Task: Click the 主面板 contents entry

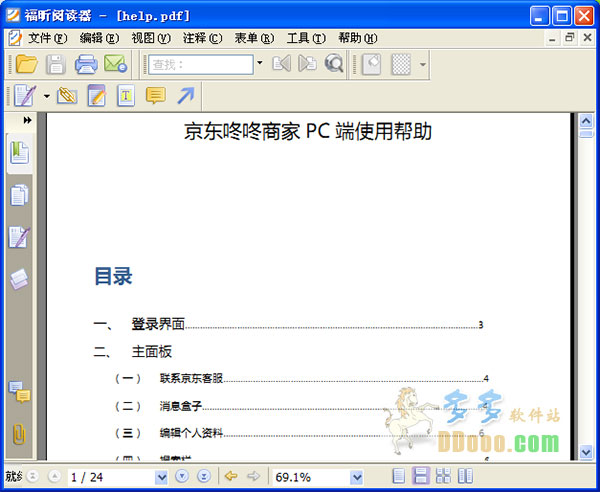Action: [x=152, y=352]
